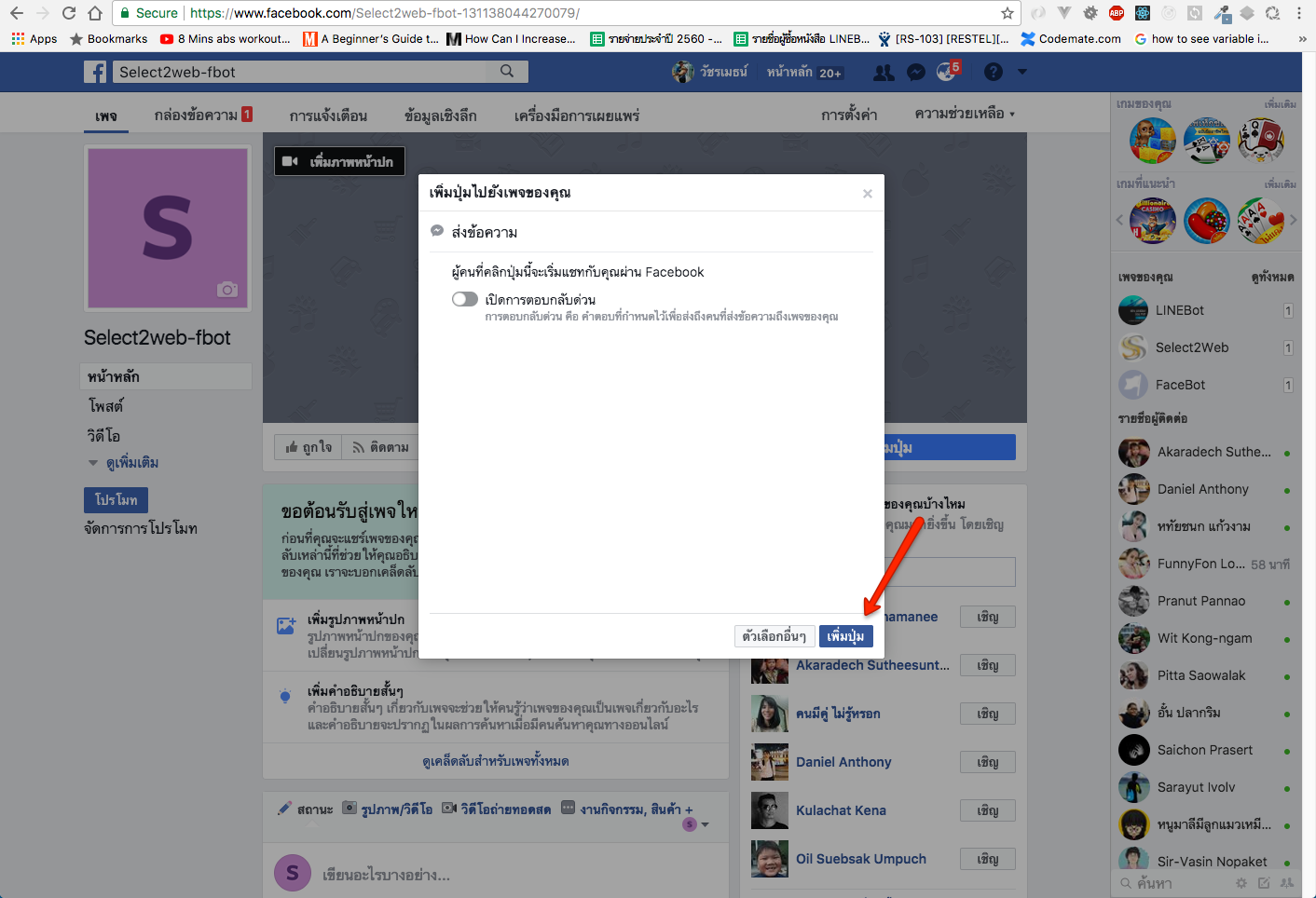1316x898 pixels.
Task: Click the Facebook logo icon
Action: pyautogui.click(x=95, y=72)
